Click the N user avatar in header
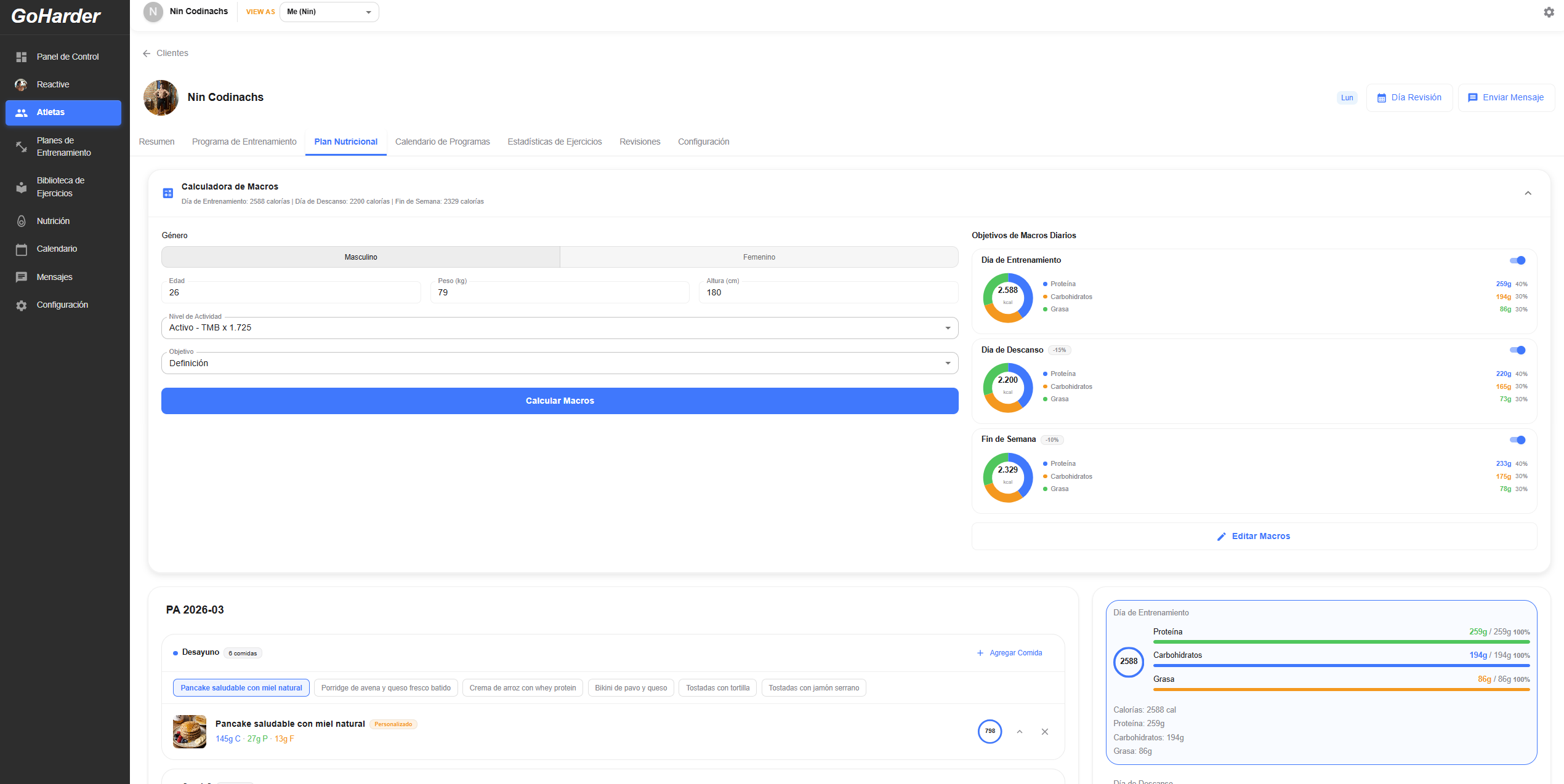This screenshot has height=784, width=1564. [x=153, y=12]
